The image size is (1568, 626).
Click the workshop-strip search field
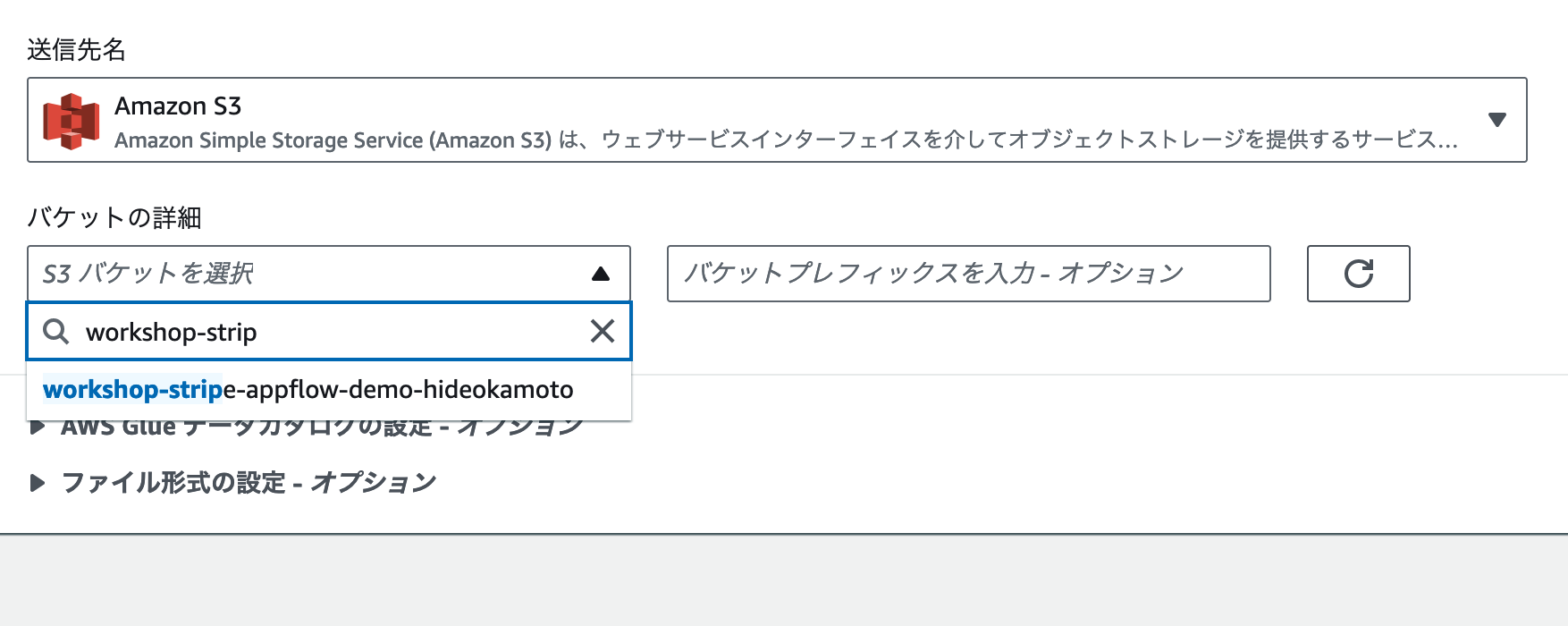[x=331, y=332]
